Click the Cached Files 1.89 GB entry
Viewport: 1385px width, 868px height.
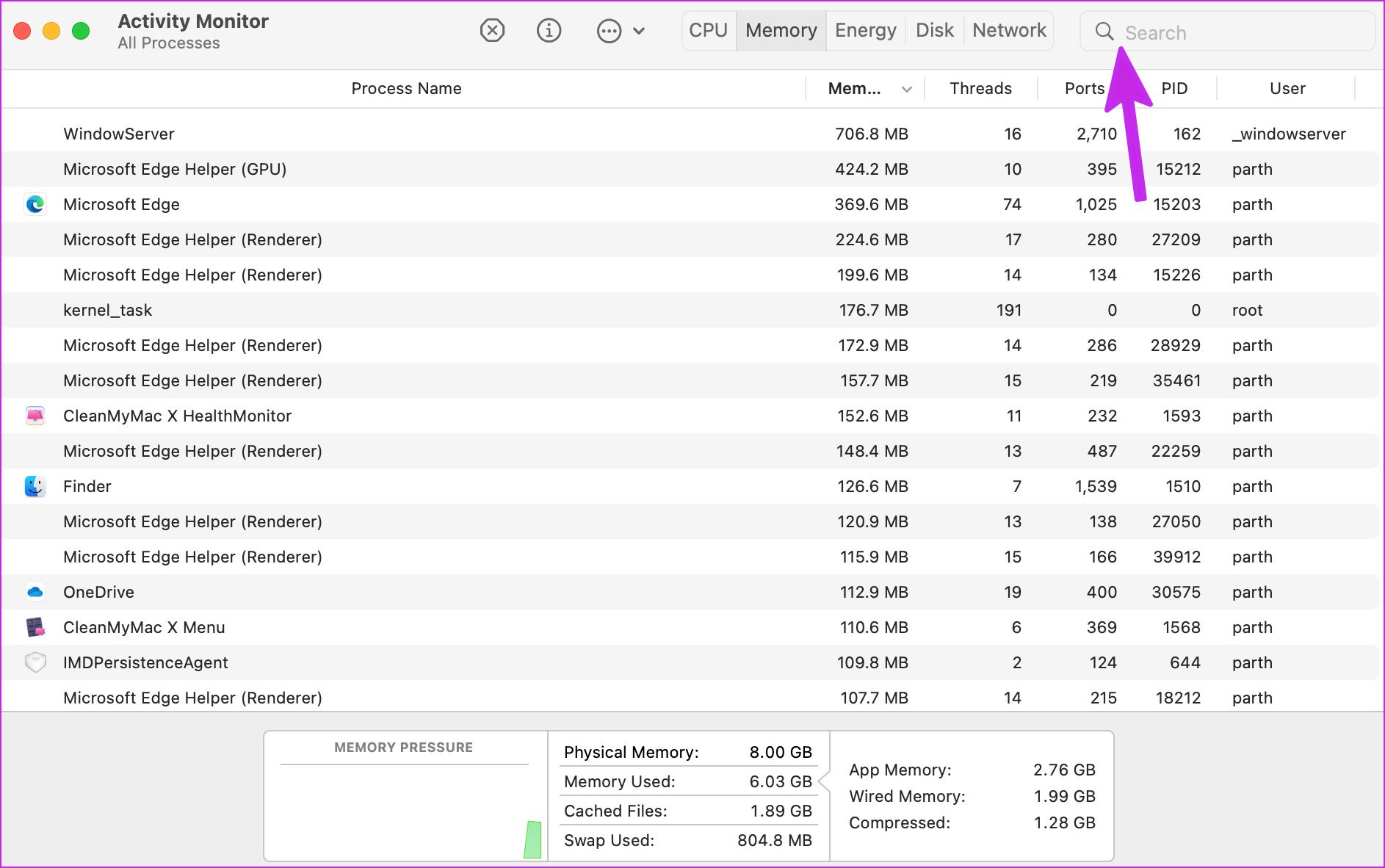point(688,811)
